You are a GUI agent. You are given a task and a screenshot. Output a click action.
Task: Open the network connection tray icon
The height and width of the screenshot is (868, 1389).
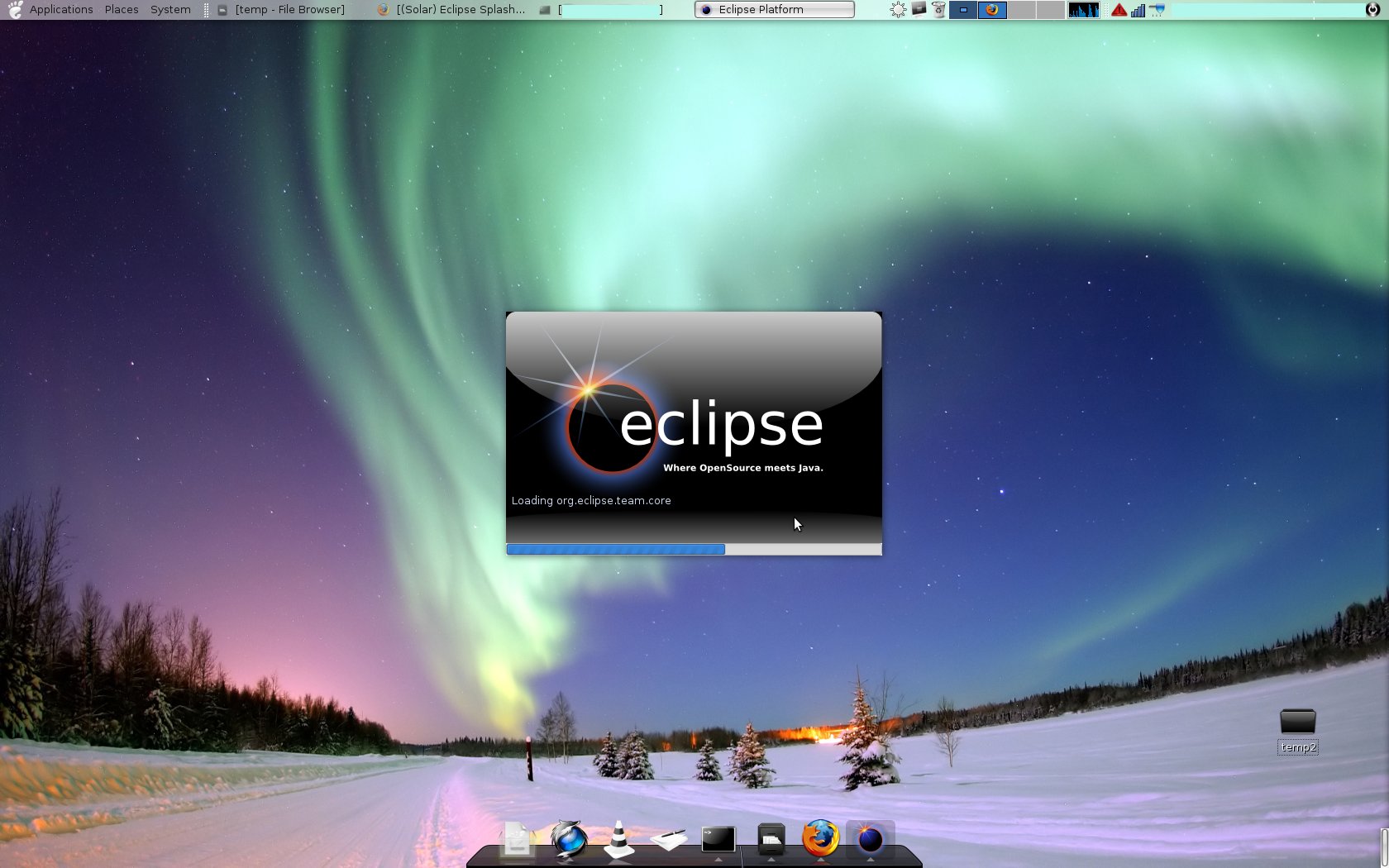click(x=1157, y=10)
